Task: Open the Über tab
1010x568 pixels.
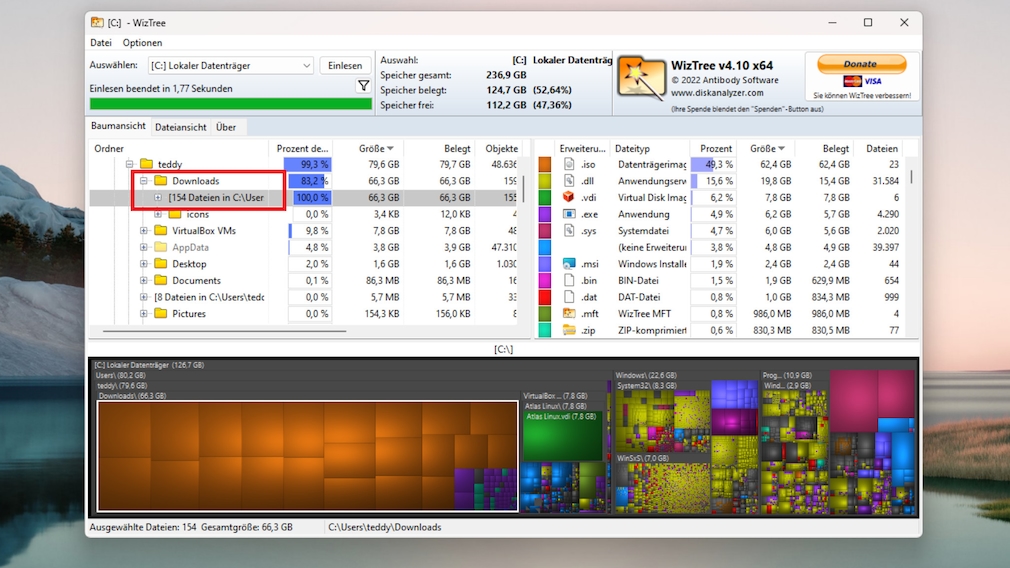Action: point(226,127)
